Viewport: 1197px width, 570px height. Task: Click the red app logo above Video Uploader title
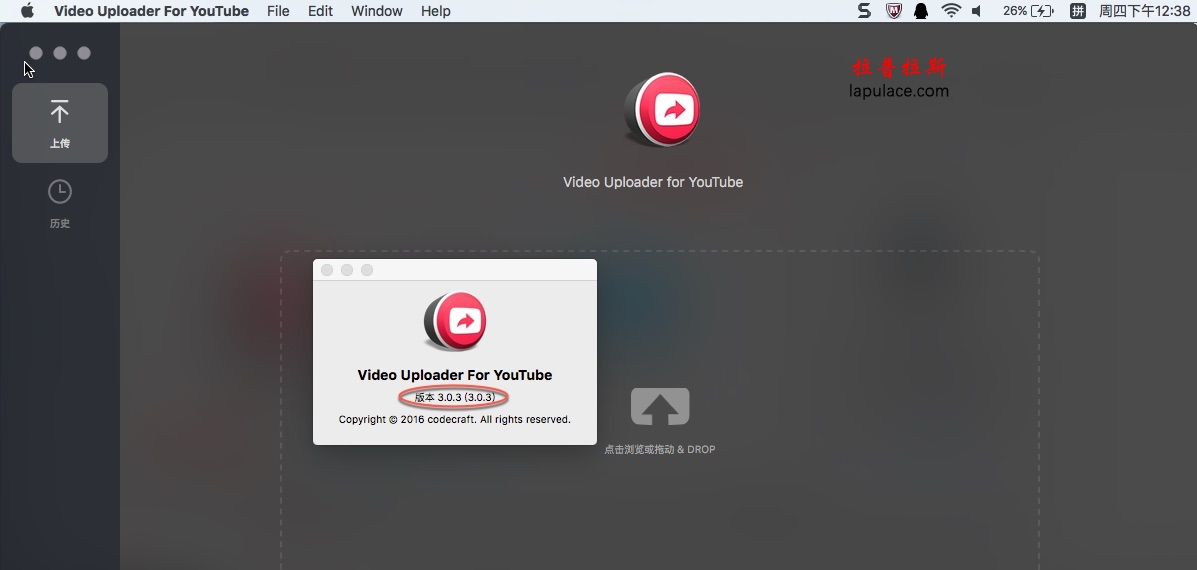click(x=661, y=110)
